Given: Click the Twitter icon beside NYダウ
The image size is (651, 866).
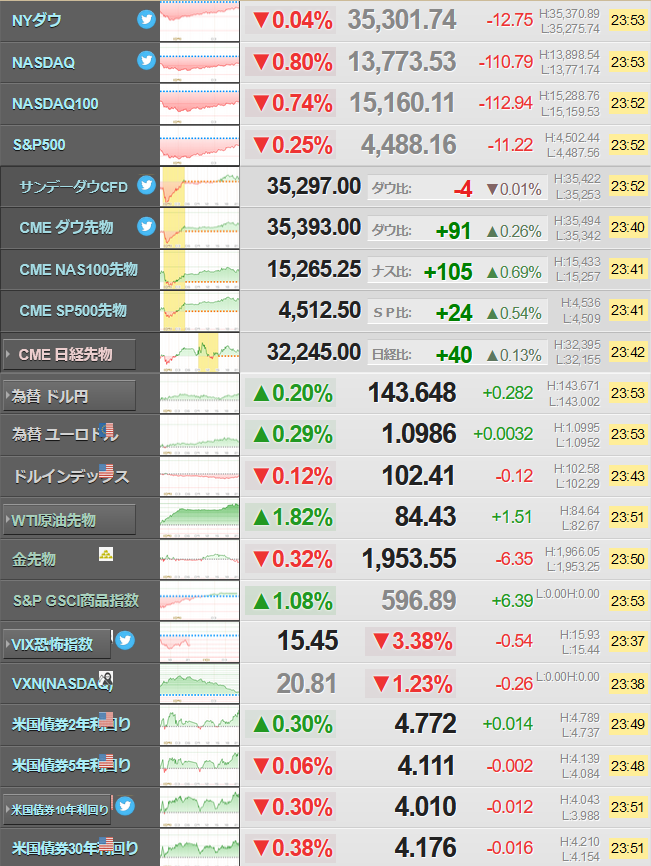Looking at the screenshot, I should (146, 20).
